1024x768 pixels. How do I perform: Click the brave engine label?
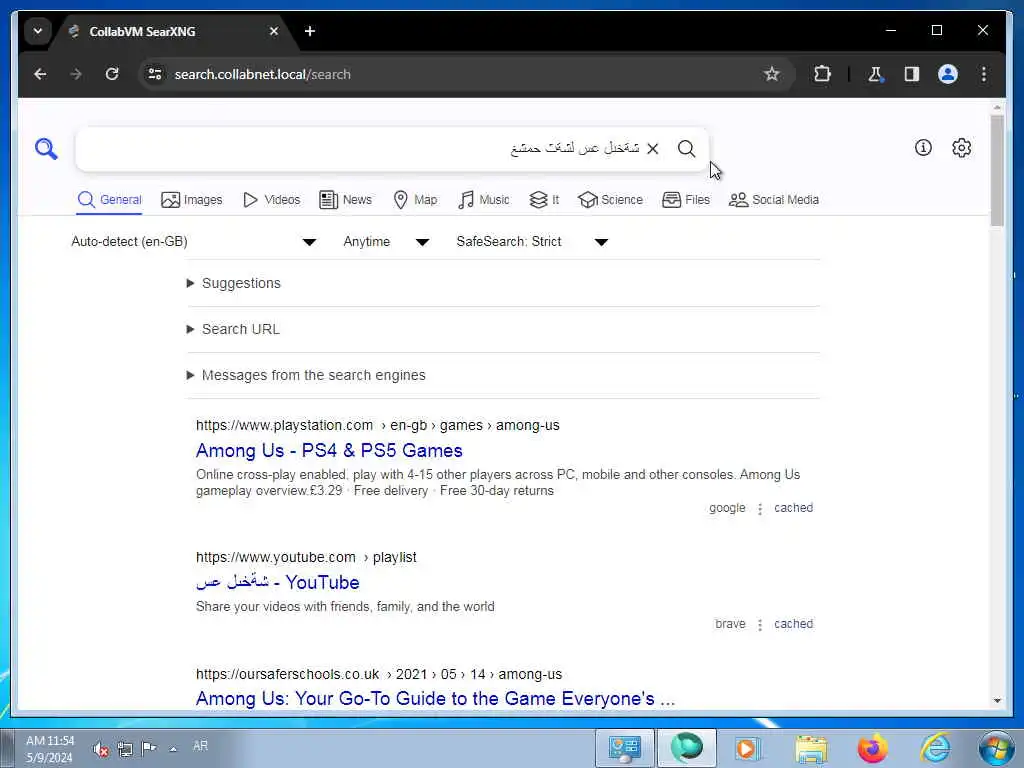pos(730,624)
